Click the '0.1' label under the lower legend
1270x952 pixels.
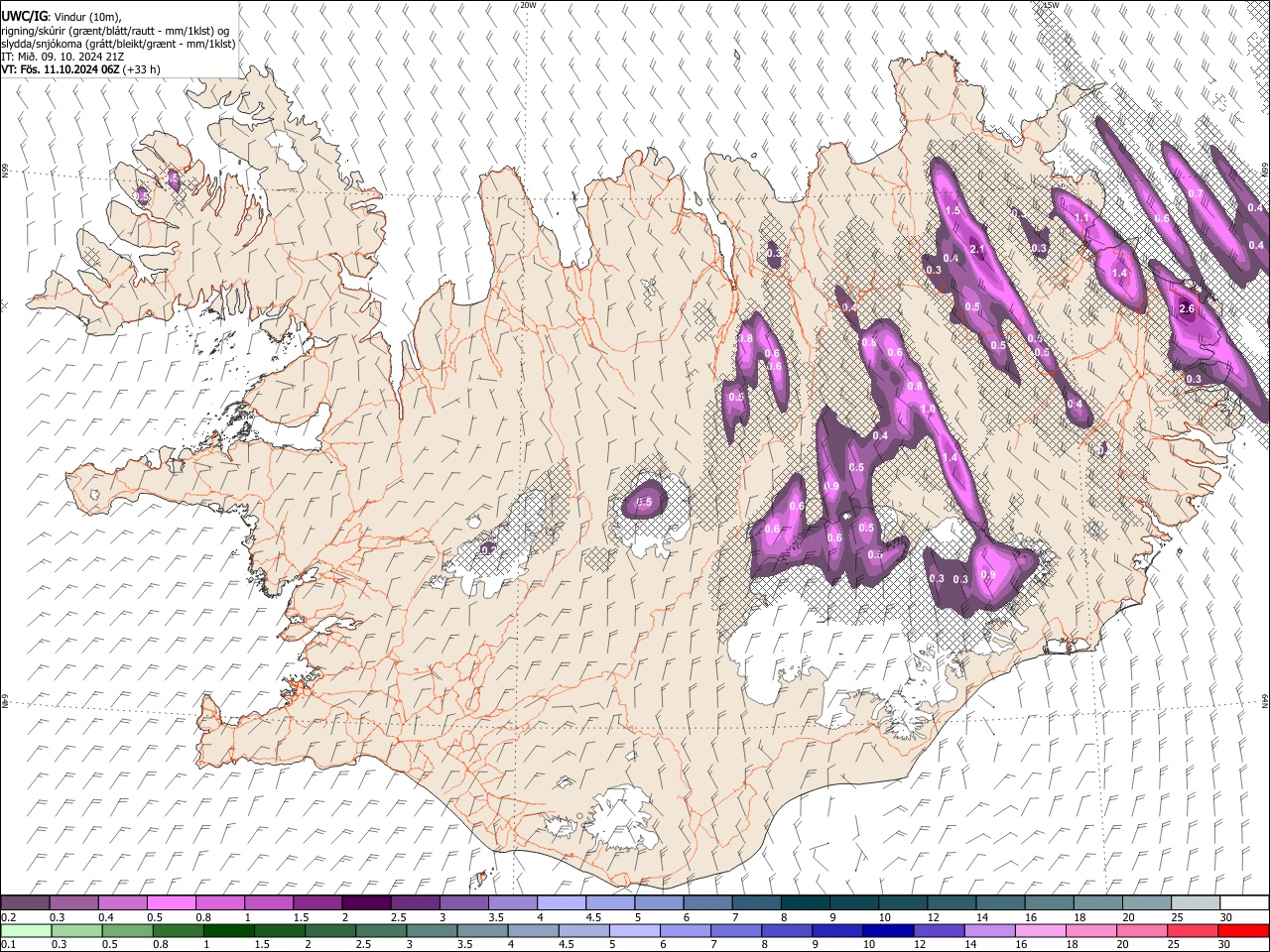(x=8, y=944)
